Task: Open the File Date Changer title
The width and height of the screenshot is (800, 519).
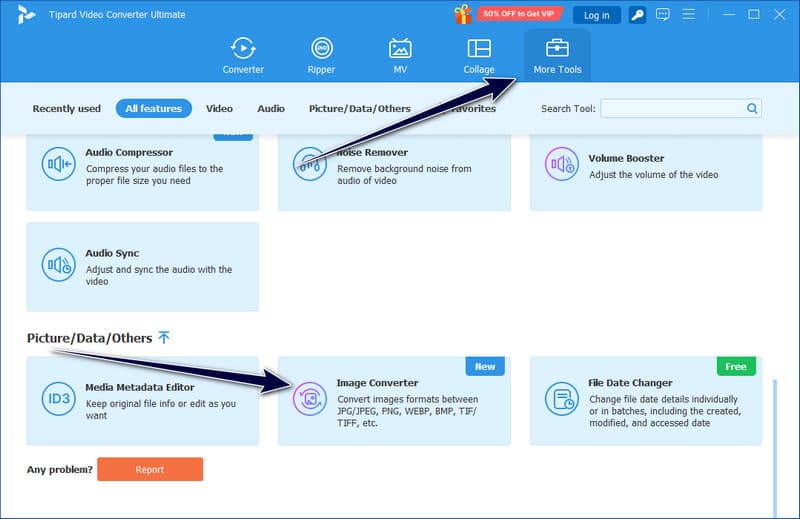Action: (630, 383)
